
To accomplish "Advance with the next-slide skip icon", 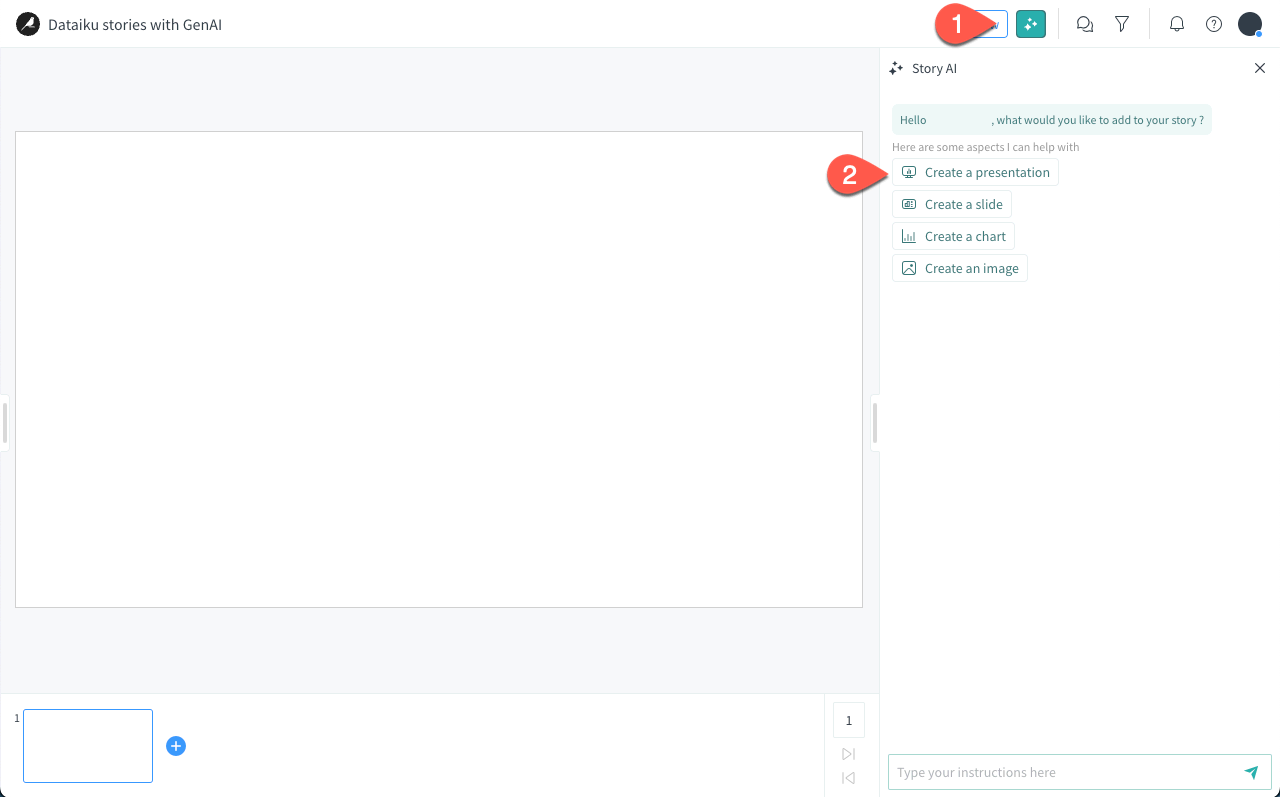I will (848, 753).
